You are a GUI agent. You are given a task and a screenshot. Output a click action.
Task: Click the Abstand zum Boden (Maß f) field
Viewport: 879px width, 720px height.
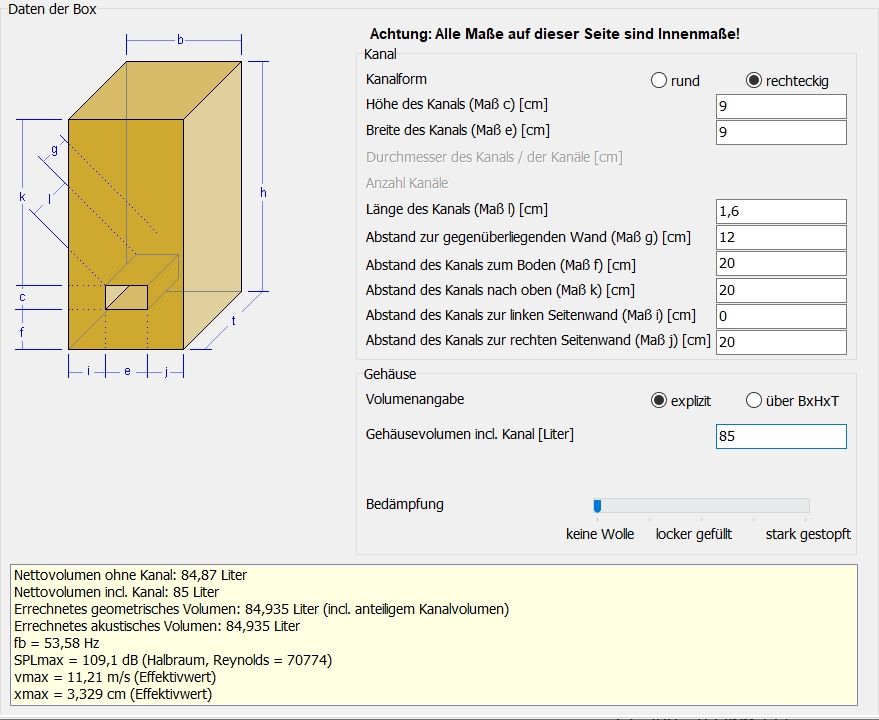[x=781, y=264]
